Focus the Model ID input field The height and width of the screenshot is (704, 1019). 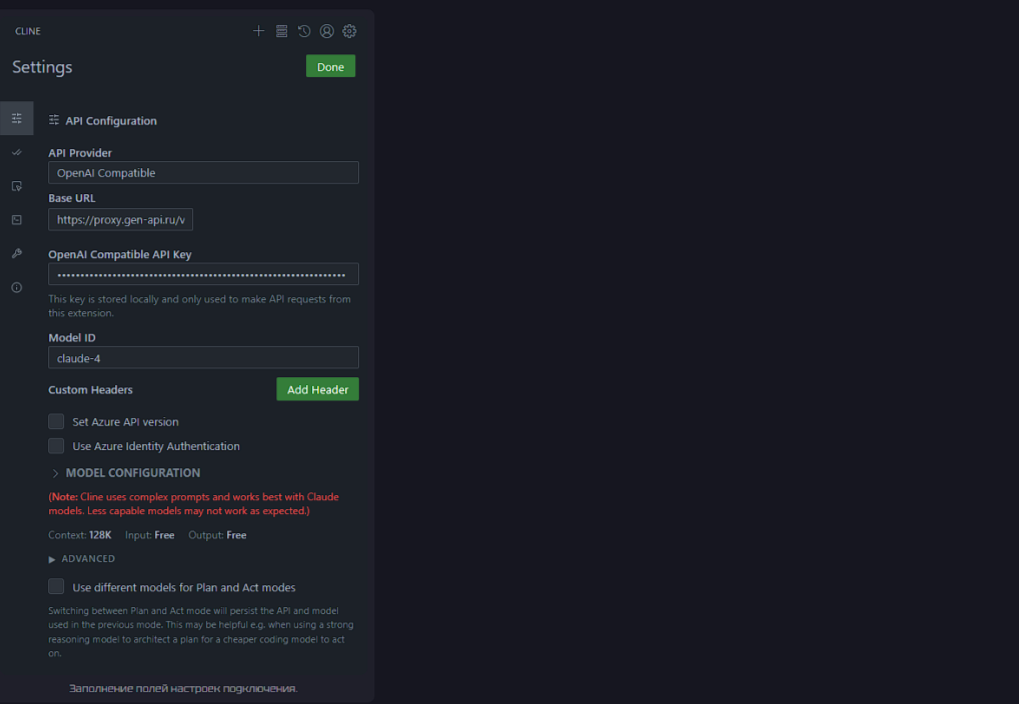(x=203, y=358)
